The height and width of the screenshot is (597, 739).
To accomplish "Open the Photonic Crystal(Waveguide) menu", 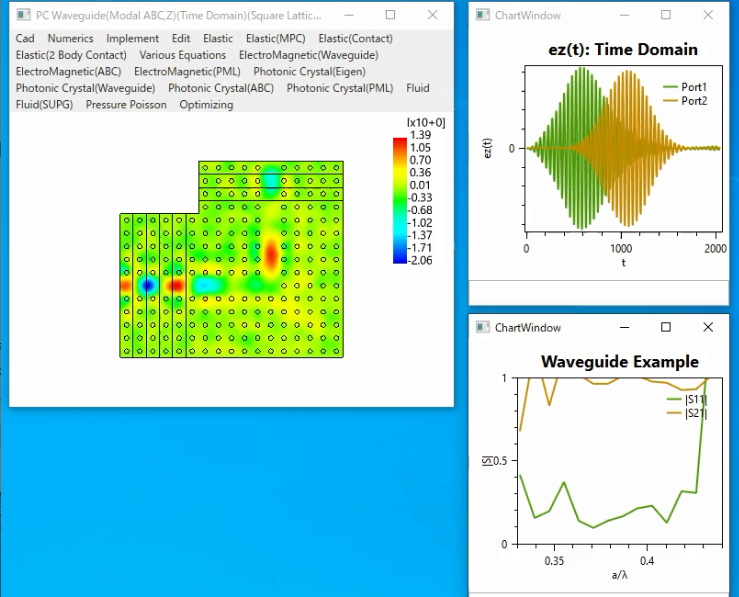I will coord(85,88).
